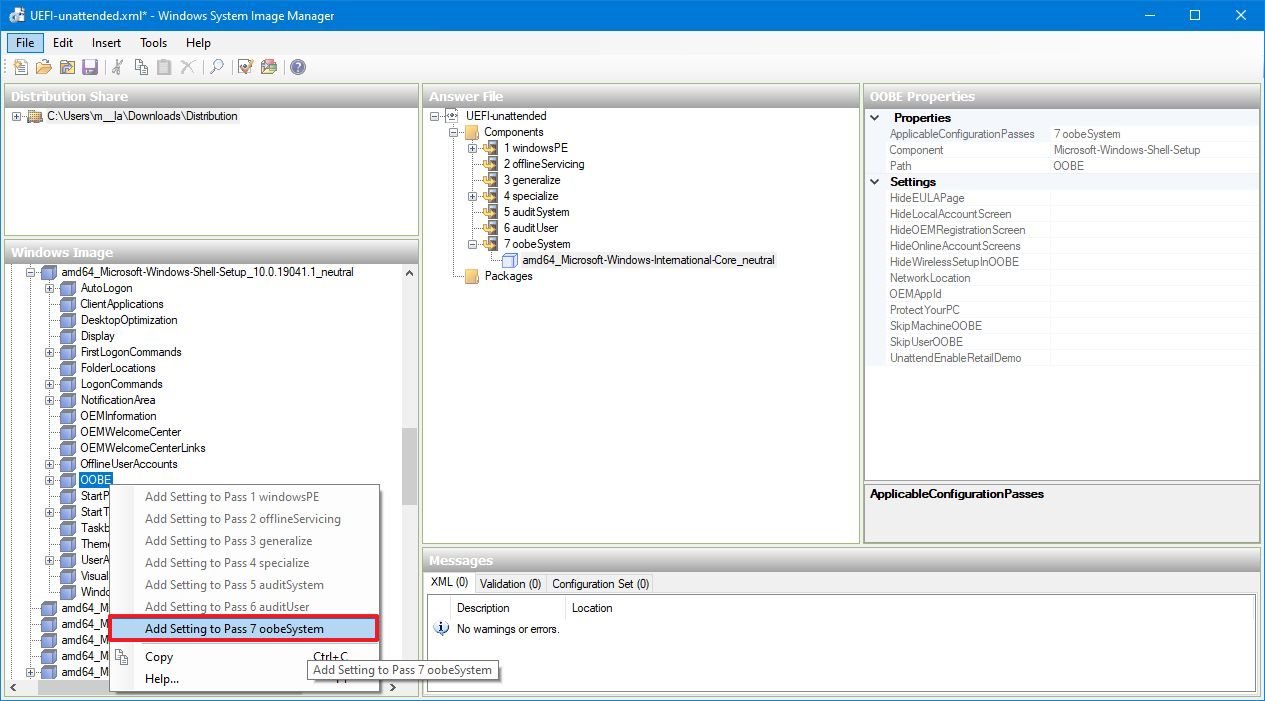Click the Close Answer File toolbar icon
The image size is (1265, 701).
click(67, 67)
